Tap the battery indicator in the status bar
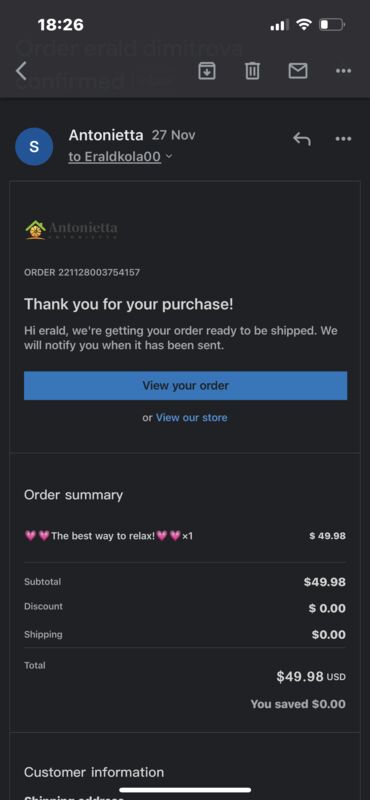The image size is (370, 800). tap(332, 24)
